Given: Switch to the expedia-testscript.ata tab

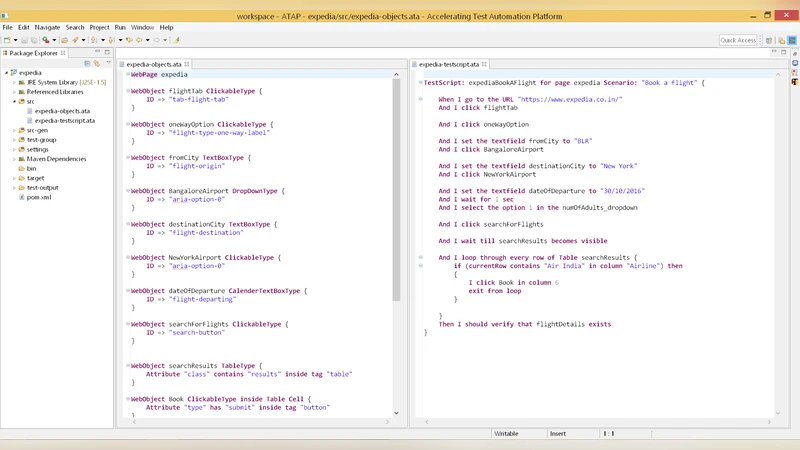Looking at the screenshot, I should coord(448,64).
